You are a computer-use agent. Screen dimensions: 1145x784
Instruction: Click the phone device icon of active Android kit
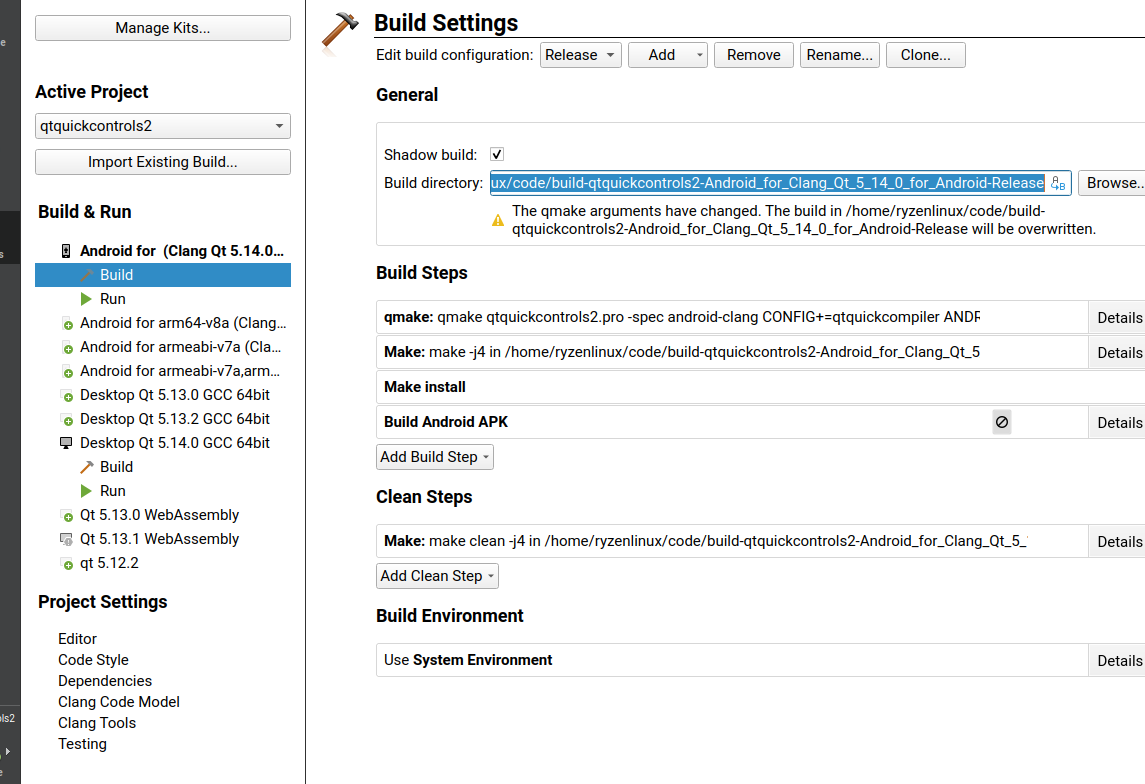[x=67, y=251]
